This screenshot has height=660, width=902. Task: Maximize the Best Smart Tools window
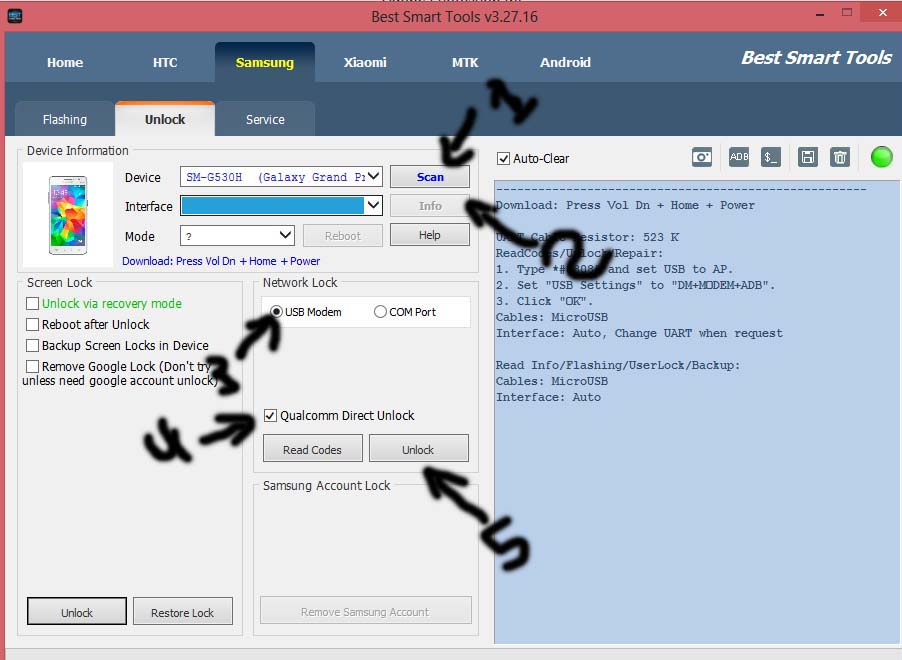point(847,13)
